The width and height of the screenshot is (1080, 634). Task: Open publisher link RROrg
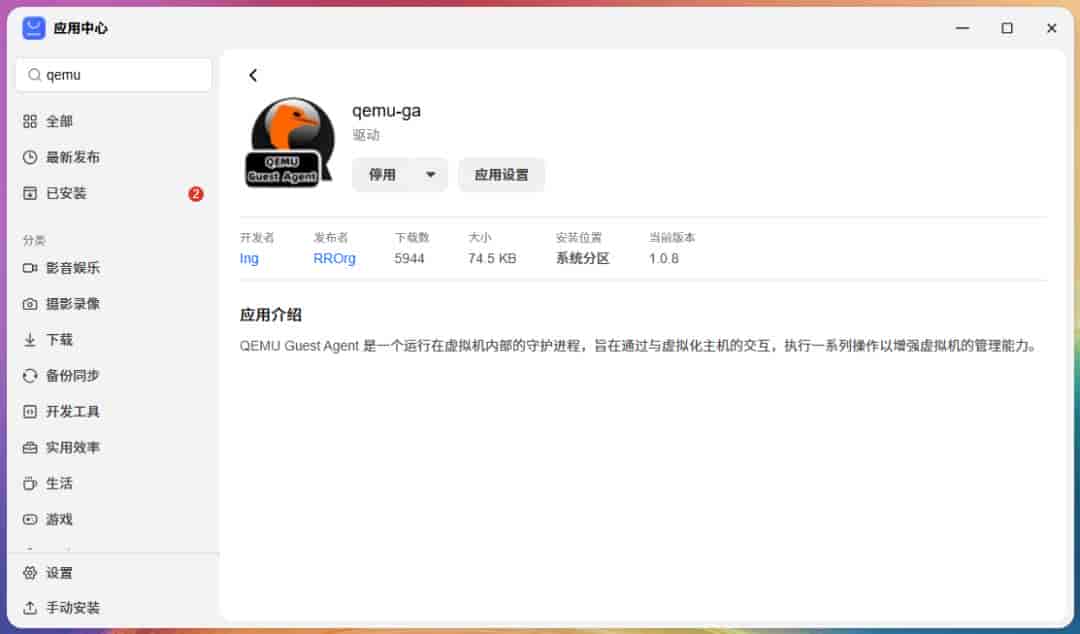334,258
